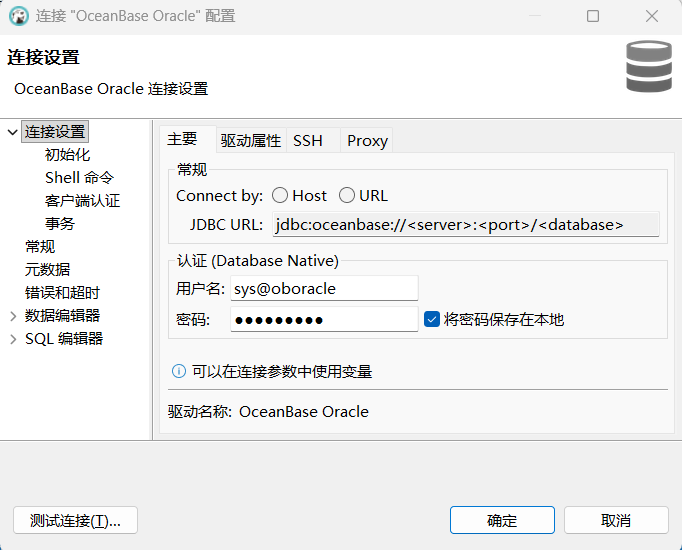Cancel with the 取消 button

click(x=616, y=520)
